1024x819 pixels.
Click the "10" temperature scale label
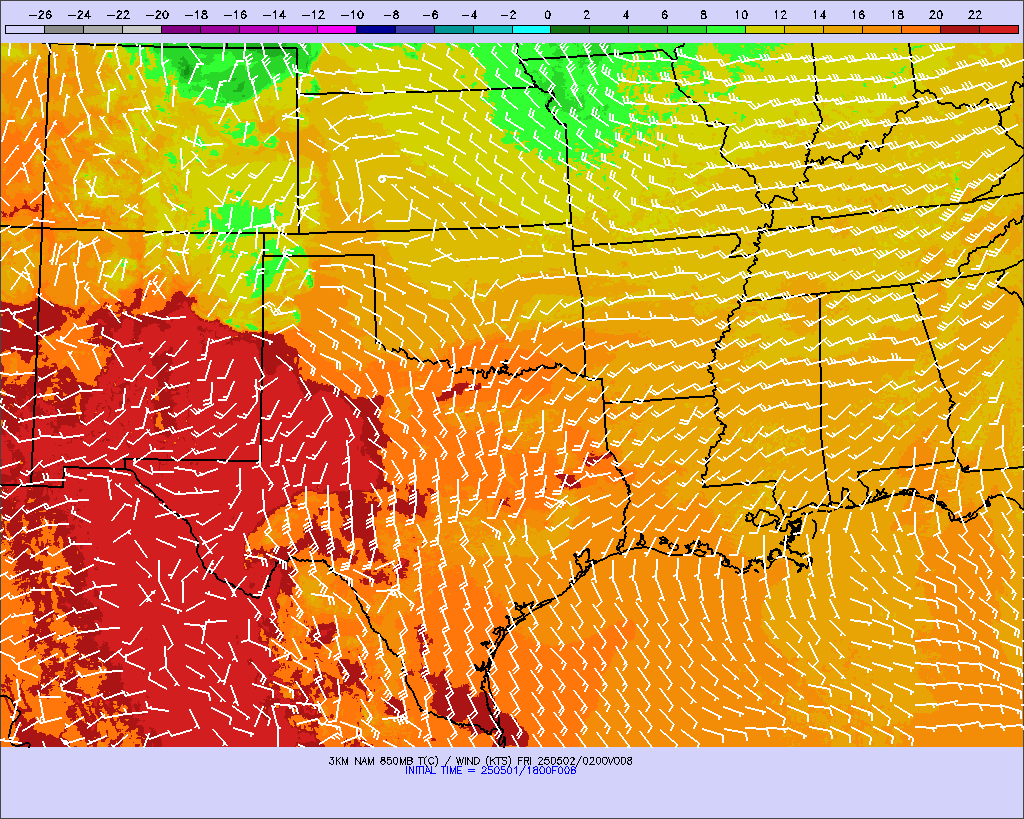[x=741, y=15]
